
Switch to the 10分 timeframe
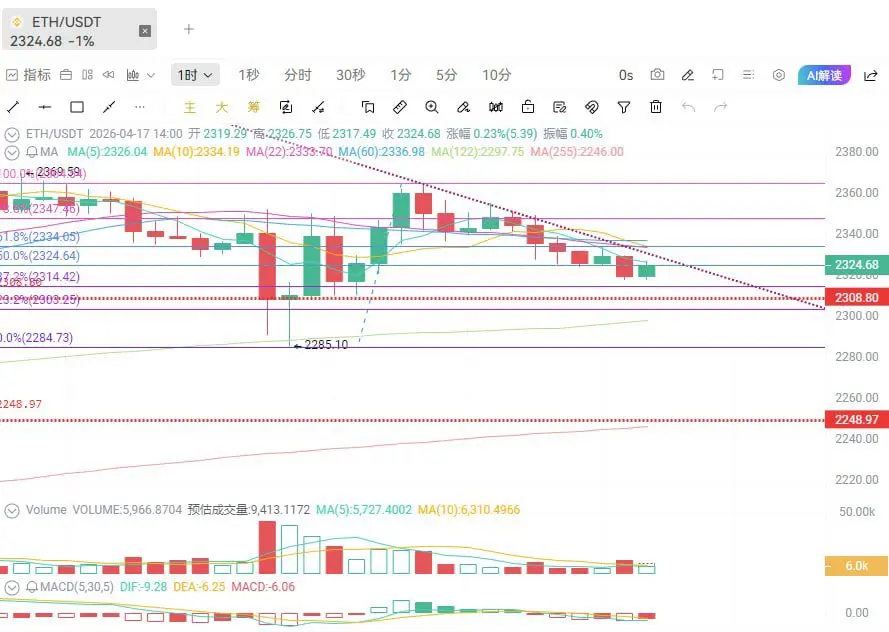(x=497, y=75)
